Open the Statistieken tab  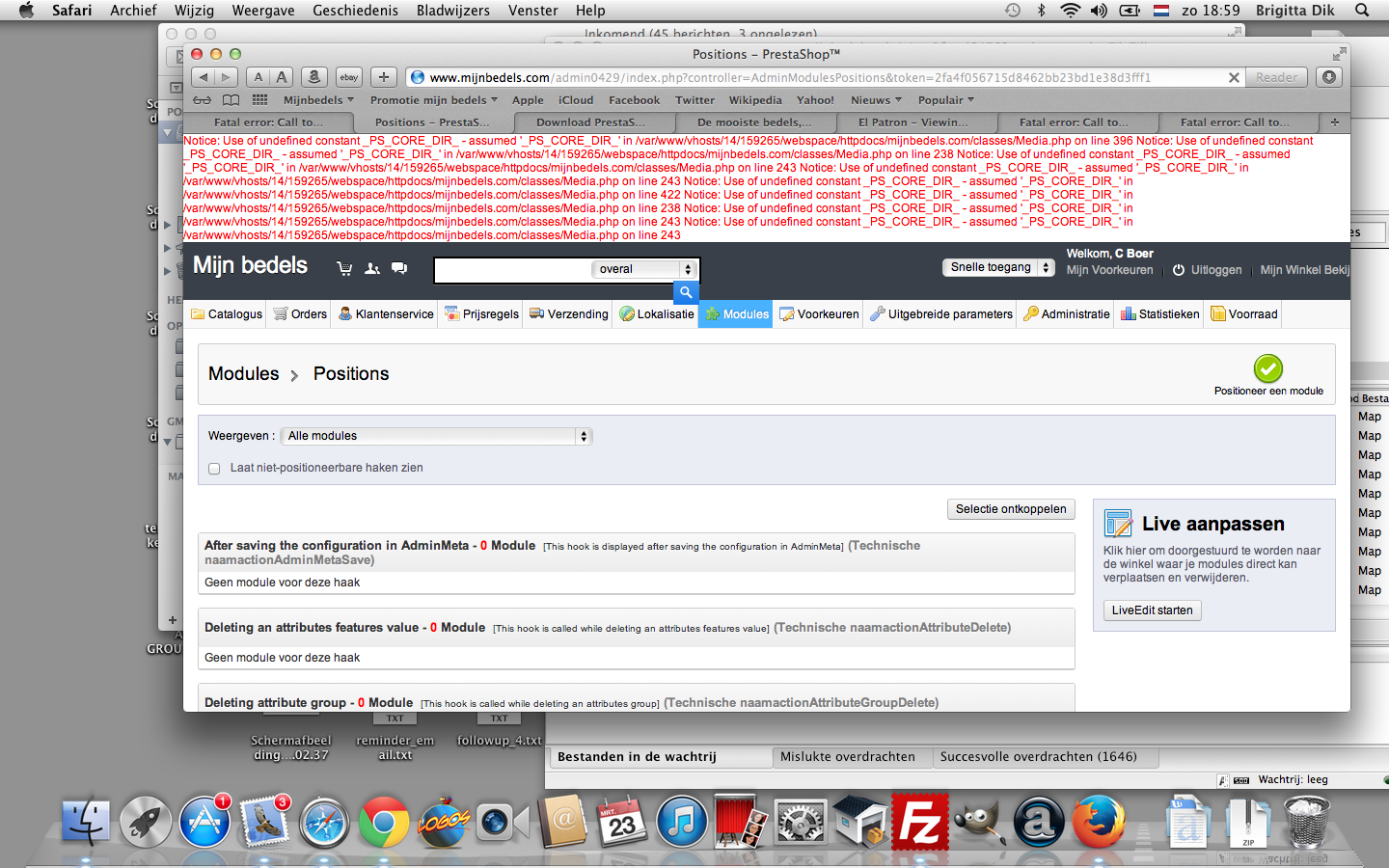(x=1160, y=314)
